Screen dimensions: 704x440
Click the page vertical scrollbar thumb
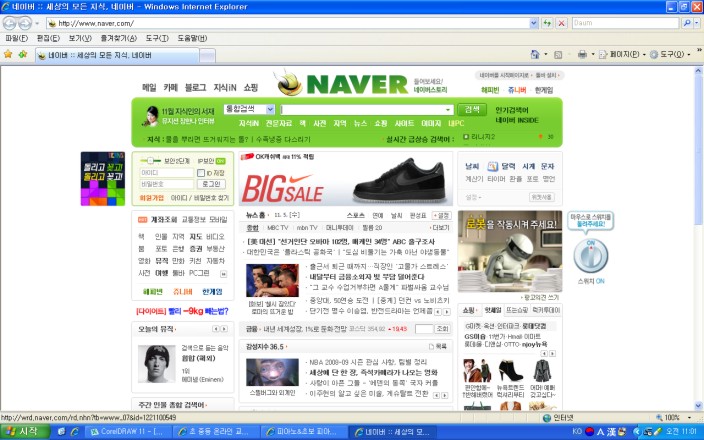point(698,150)
